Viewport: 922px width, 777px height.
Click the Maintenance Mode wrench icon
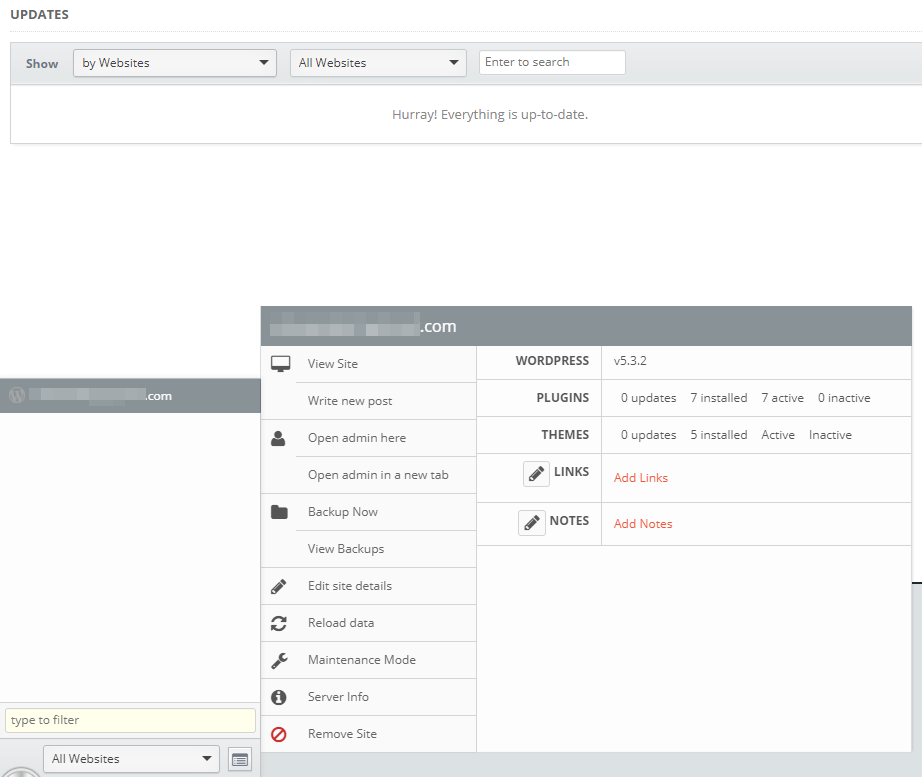(280, 659)
